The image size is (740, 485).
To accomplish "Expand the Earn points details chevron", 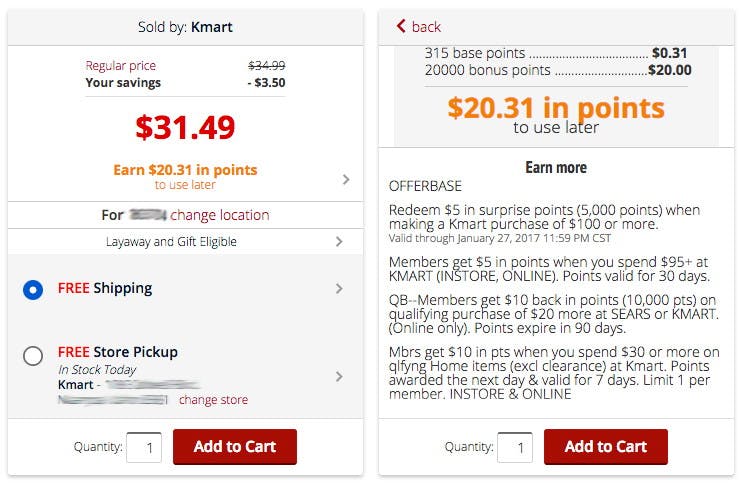I will [346, 180].
